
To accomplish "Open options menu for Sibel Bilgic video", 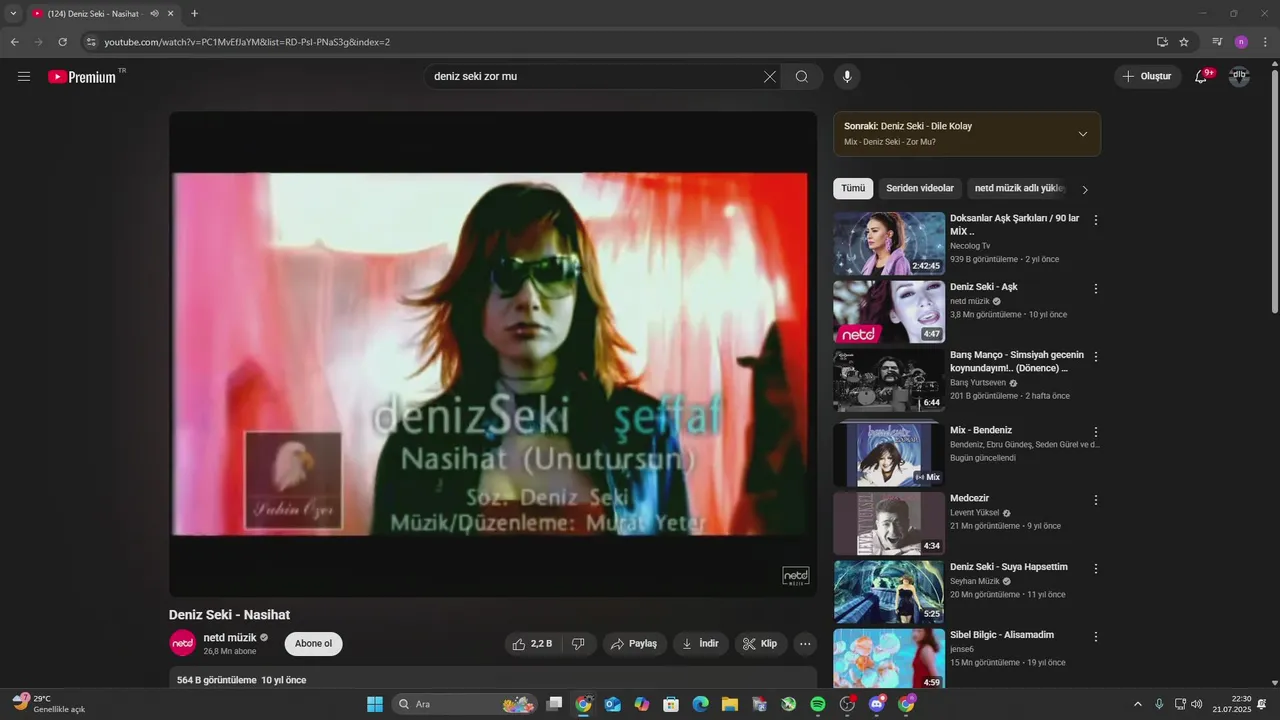I will 1096,637.
